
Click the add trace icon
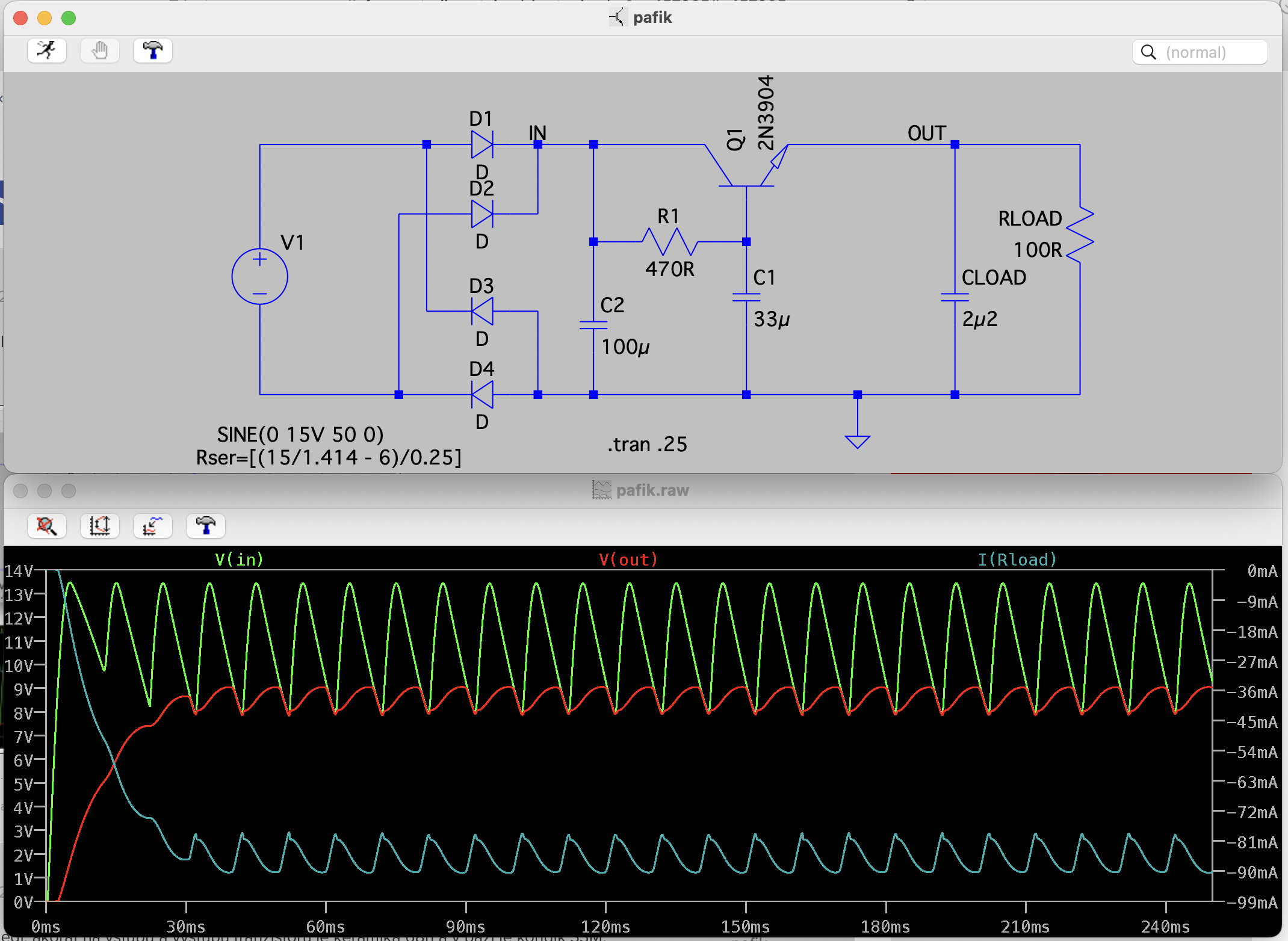click(152, 526)
